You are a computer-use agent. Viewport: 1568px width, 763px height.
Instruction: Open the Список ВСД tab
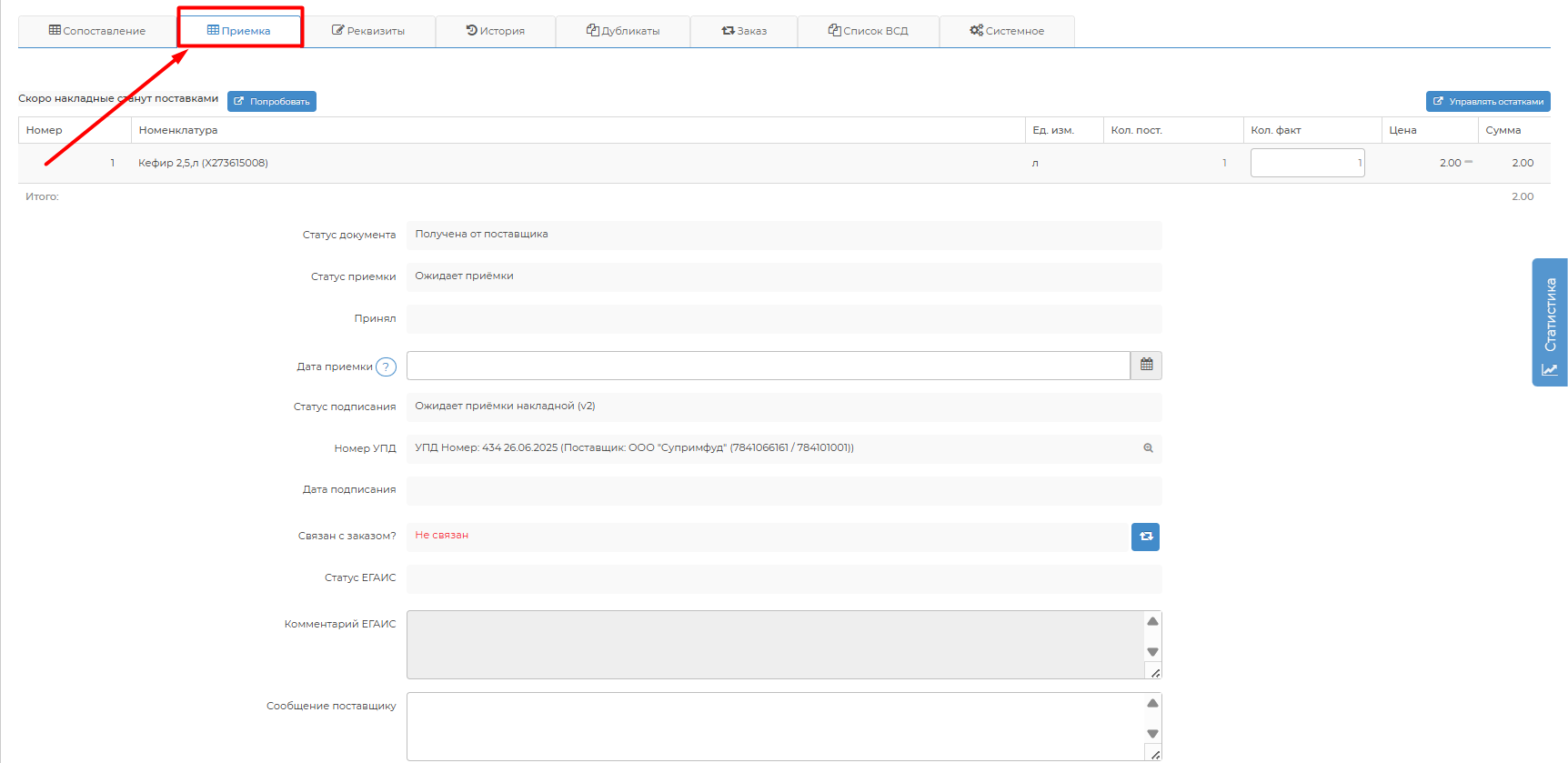869,31
